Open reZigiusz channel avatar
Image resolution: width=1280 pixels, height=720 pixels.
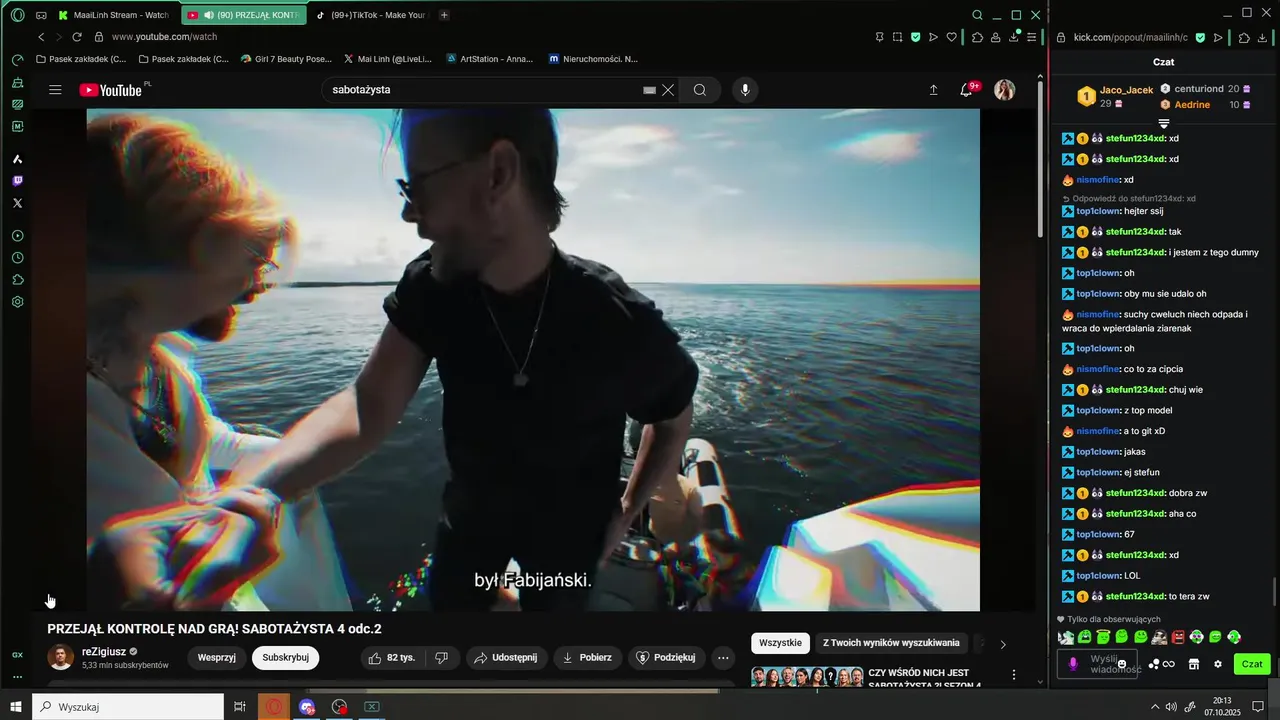tap(61, 658)
